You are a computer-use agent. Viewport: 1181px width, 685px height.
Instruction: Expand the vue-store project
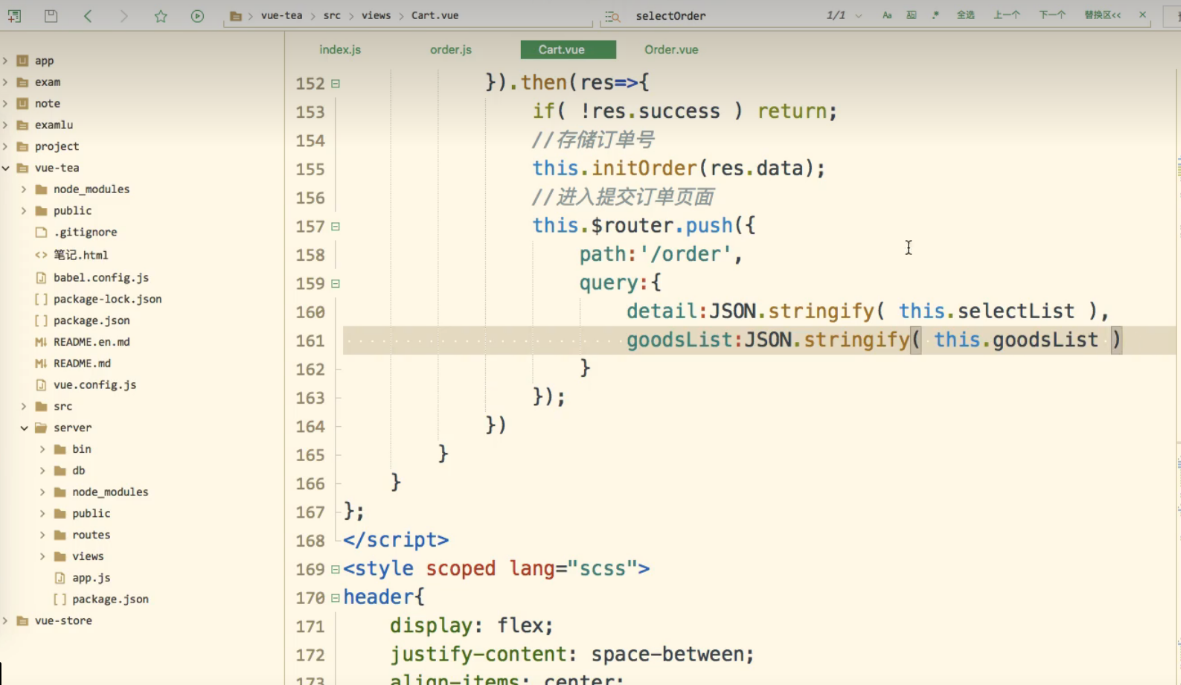pos(6,621)
